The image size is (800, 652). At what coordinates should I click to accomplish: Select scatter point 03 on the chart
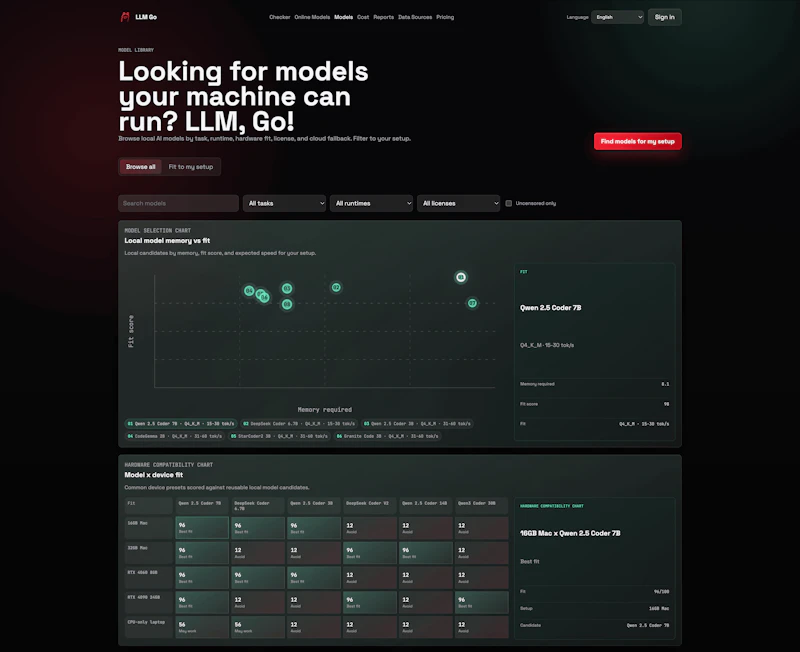[x=287, y=288]
